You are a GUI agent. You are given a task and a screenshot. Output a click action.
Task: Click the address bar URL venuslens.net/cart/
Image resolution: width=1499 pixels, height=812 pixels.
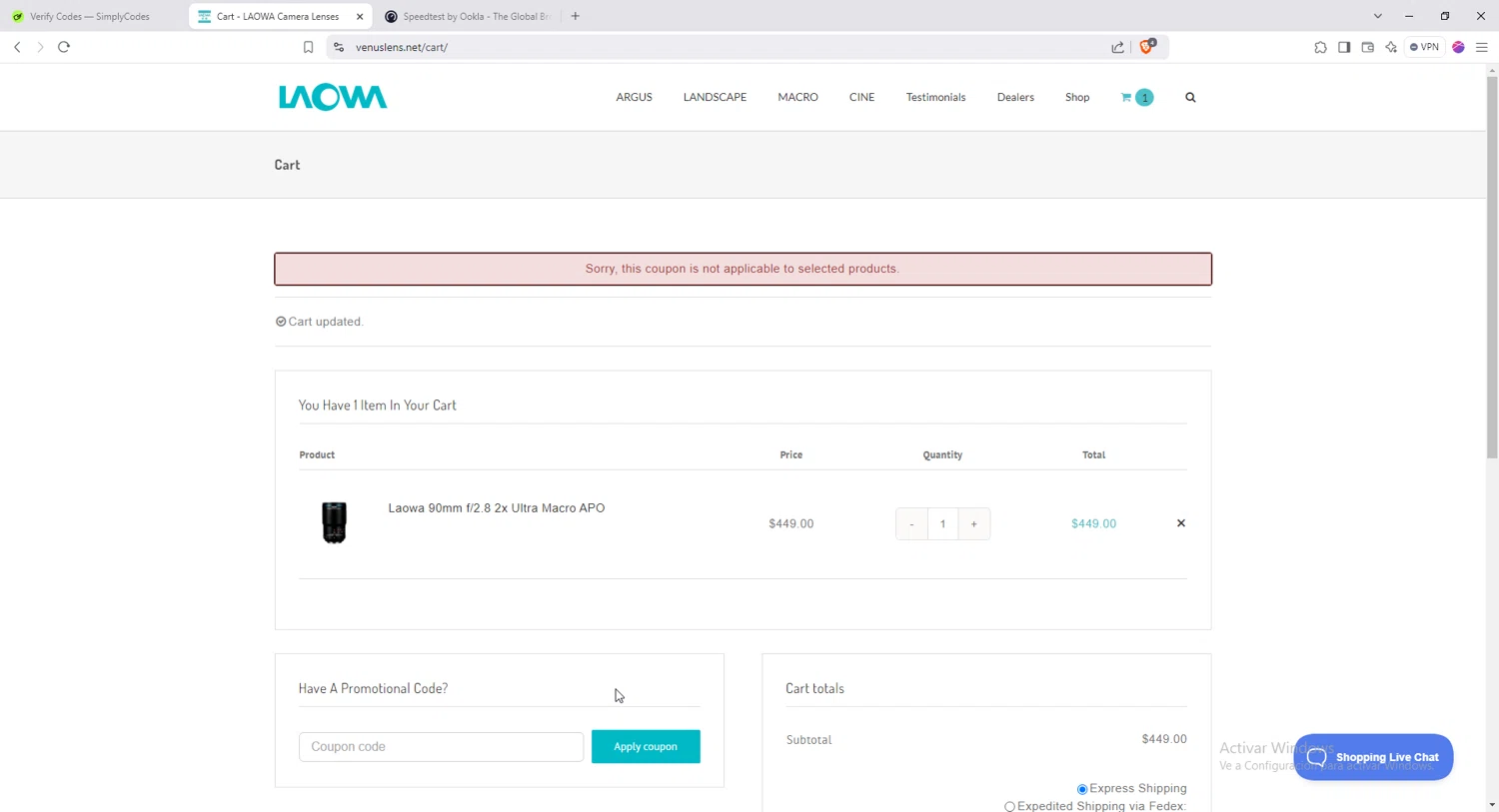(x=402, y=47)
